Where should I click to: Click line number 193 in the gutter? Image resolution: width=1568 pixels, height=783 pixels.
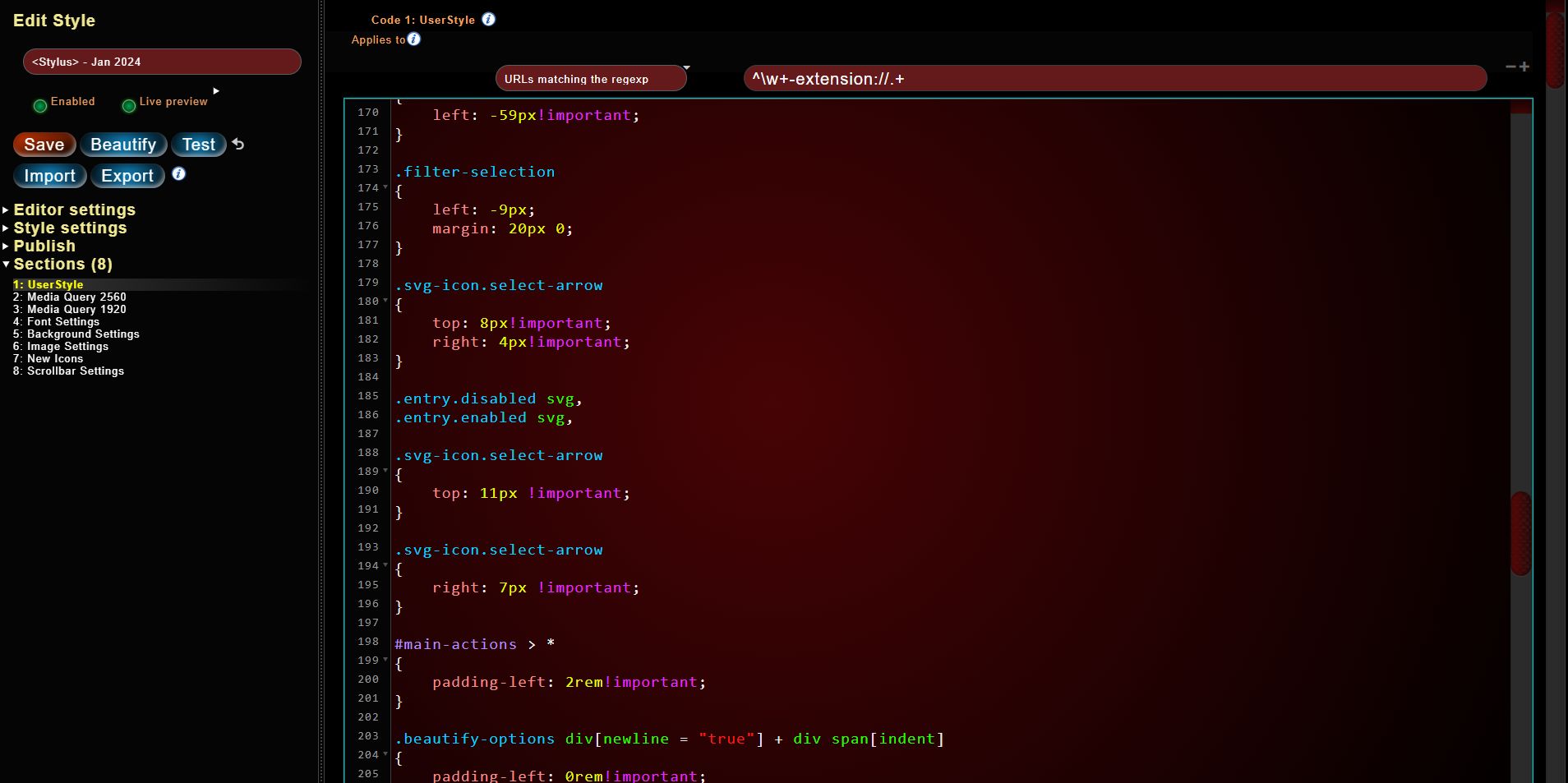pyautogui.click(x=368, y=546)
